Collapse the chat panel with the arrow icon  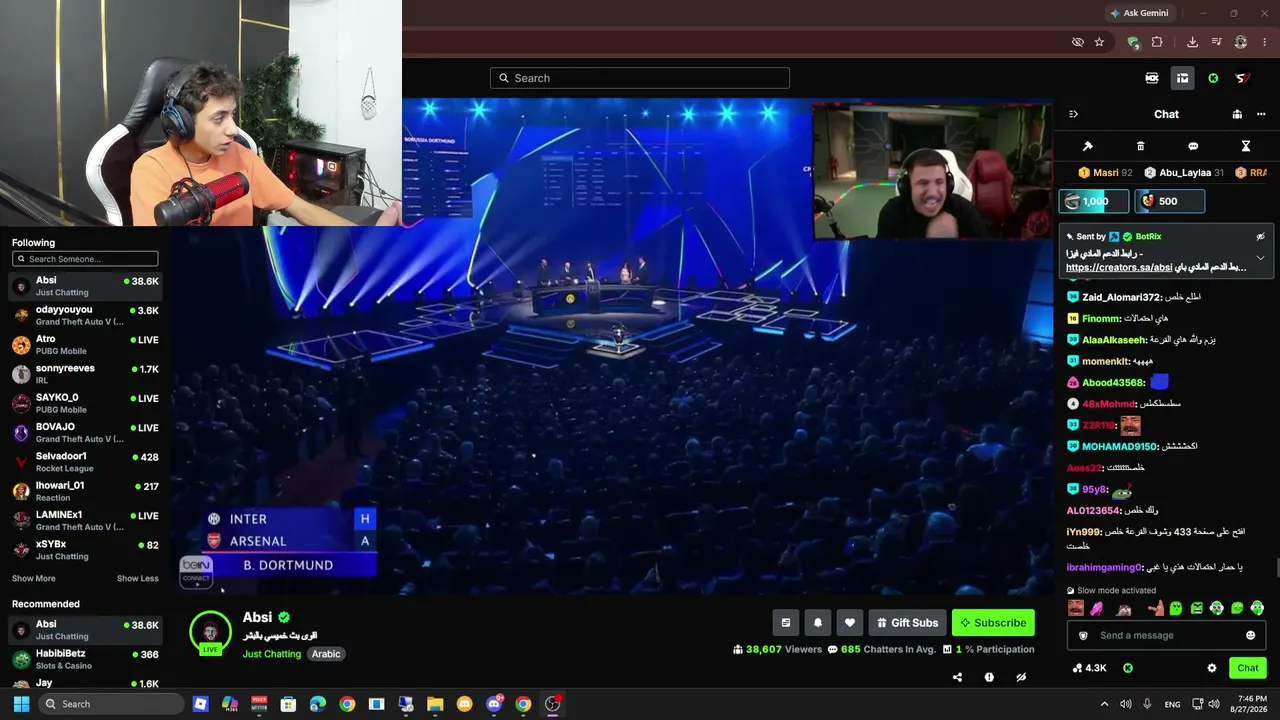coord(1073,114)
